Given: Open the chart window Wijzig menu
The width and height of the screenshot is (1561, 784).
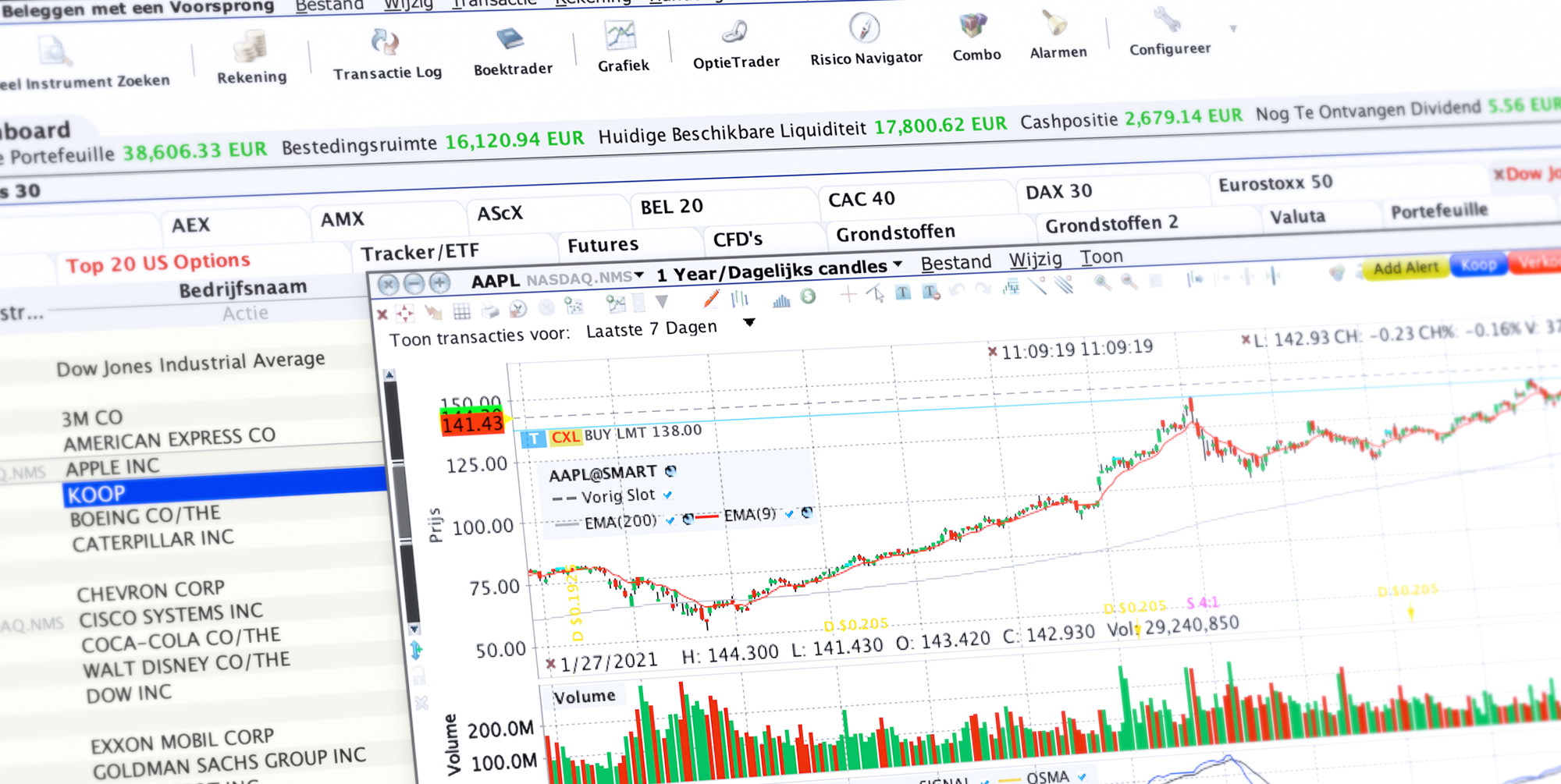Looking at the screenshot, I should [1035, 260].
